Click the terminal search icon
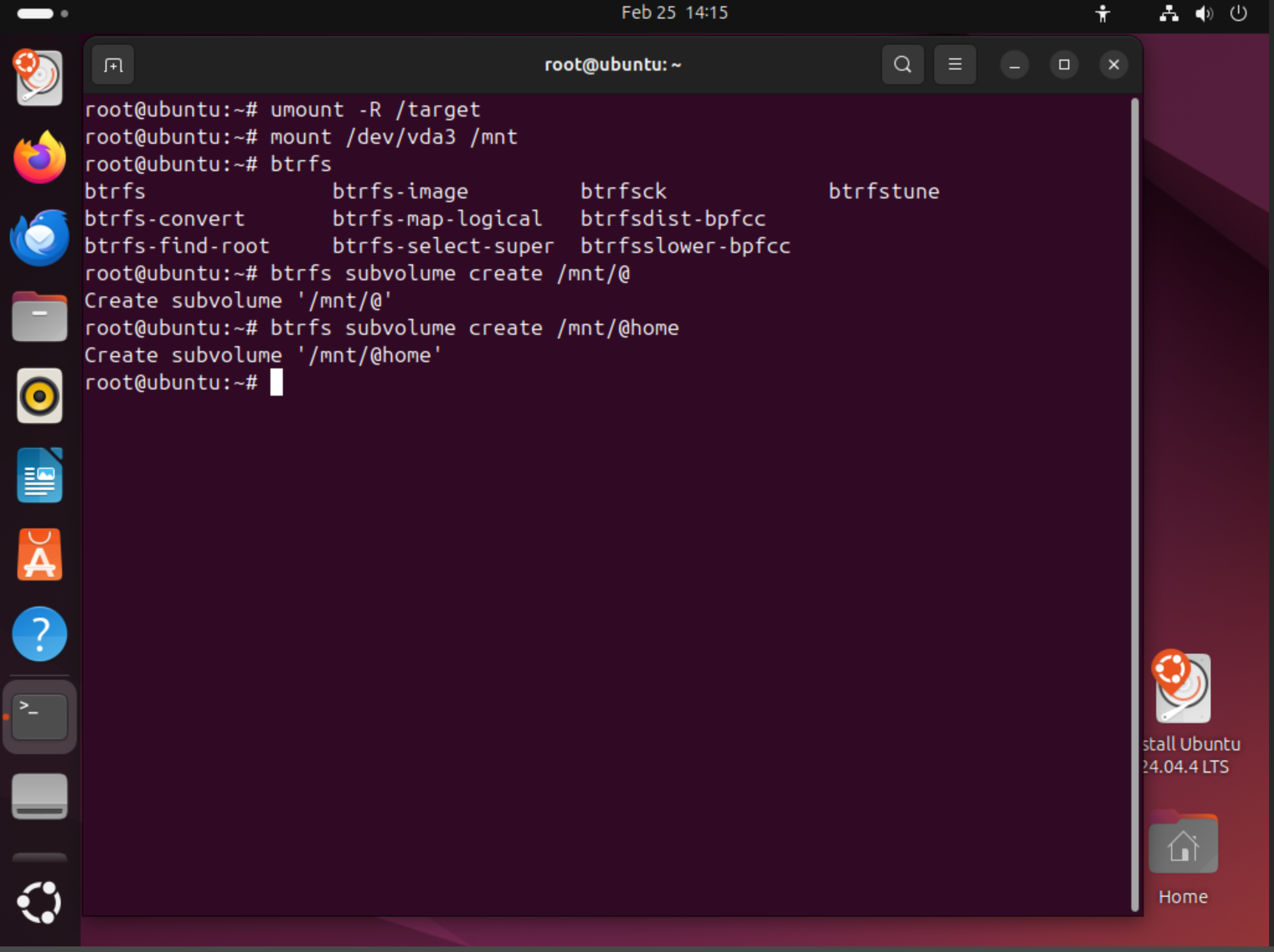The height and width of the screenshot is (952, 1274). pos(902,65)
